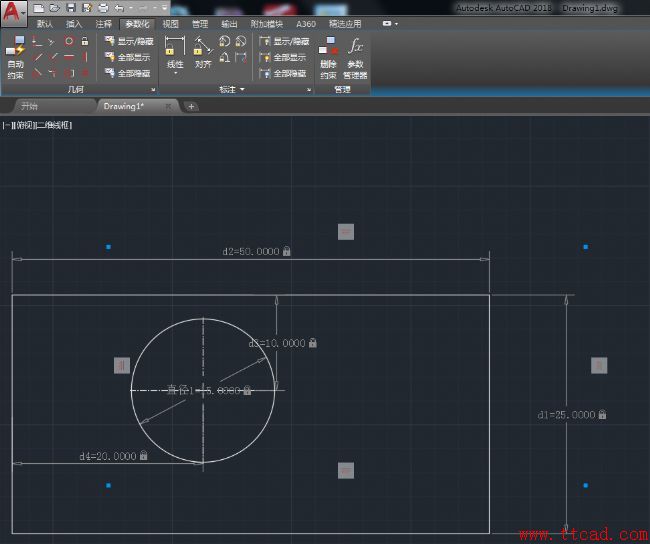Select the Symmetric constraint icon
The width and height of the screenshot is (650, 544).
pos(69,73)
